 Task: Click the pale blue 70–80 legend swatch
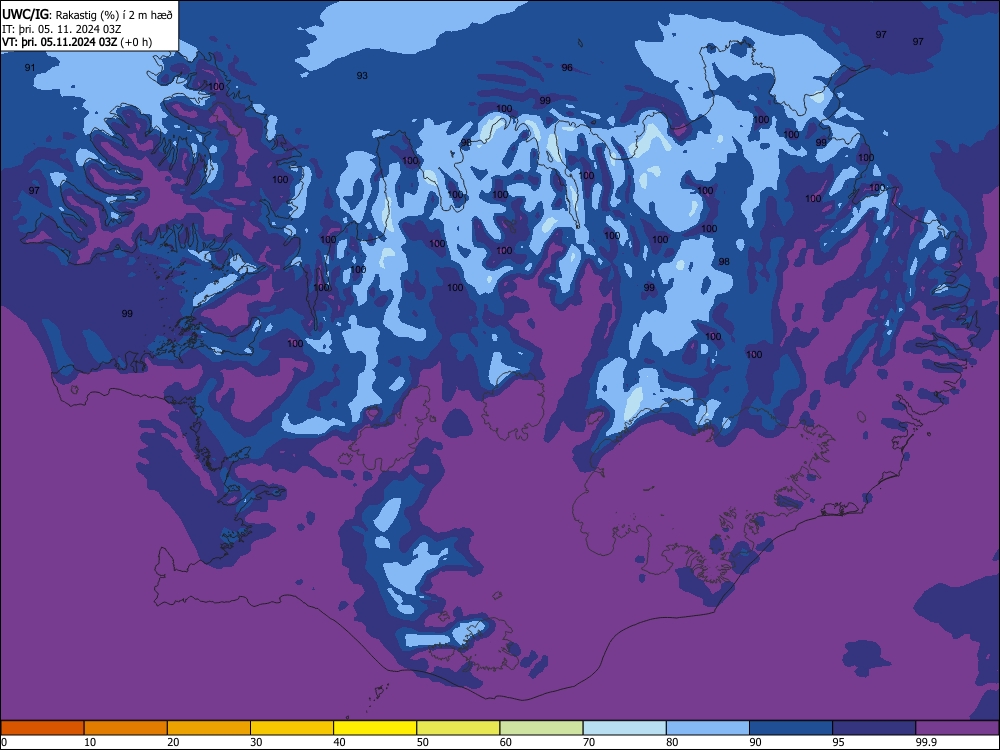(624, 728)
